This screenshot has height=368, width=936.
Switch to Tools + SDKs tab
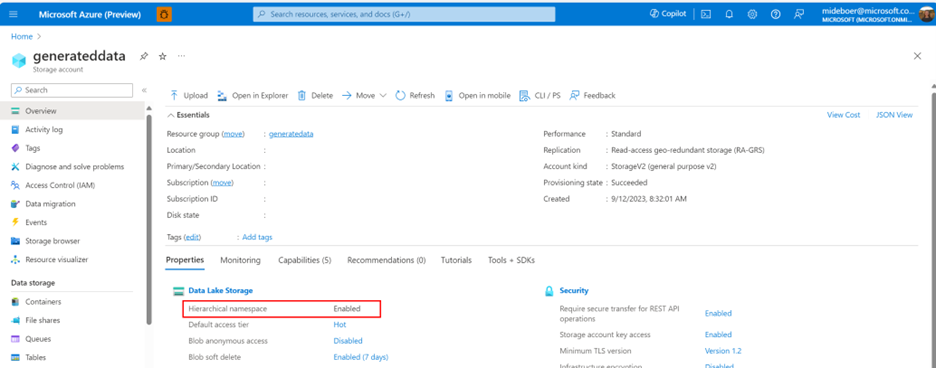(512, 260)
